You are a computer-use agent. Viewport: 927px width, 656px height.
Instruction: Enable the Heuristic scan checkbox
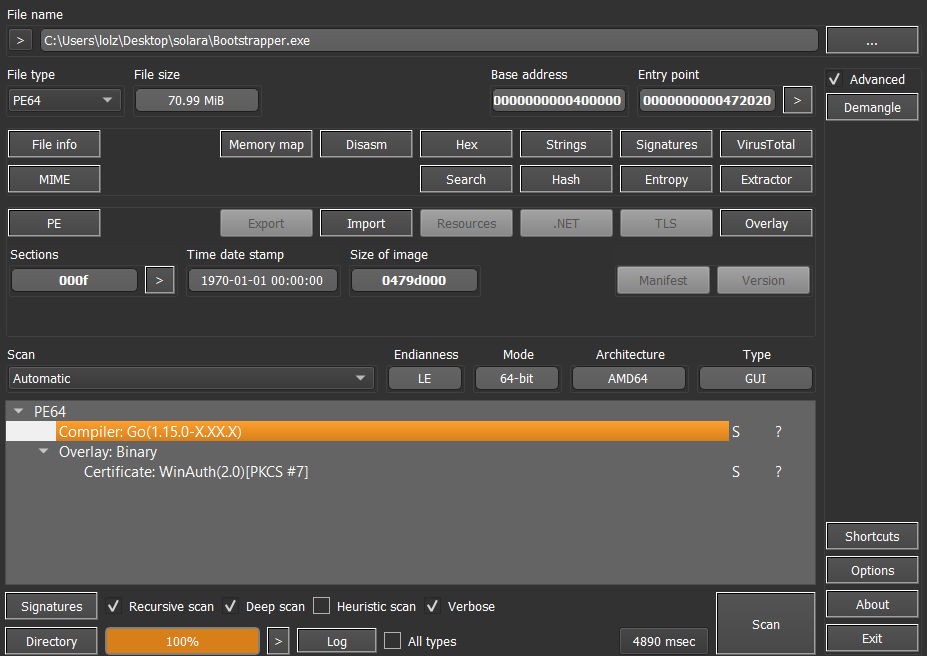[321, 606]
